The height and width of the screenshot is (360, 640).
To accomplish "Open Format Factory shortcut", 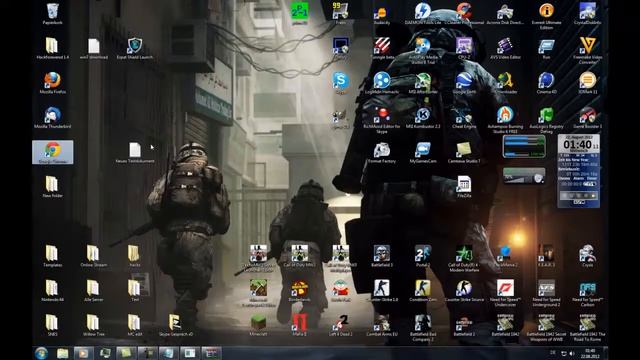I will click(x=382, y=152).
